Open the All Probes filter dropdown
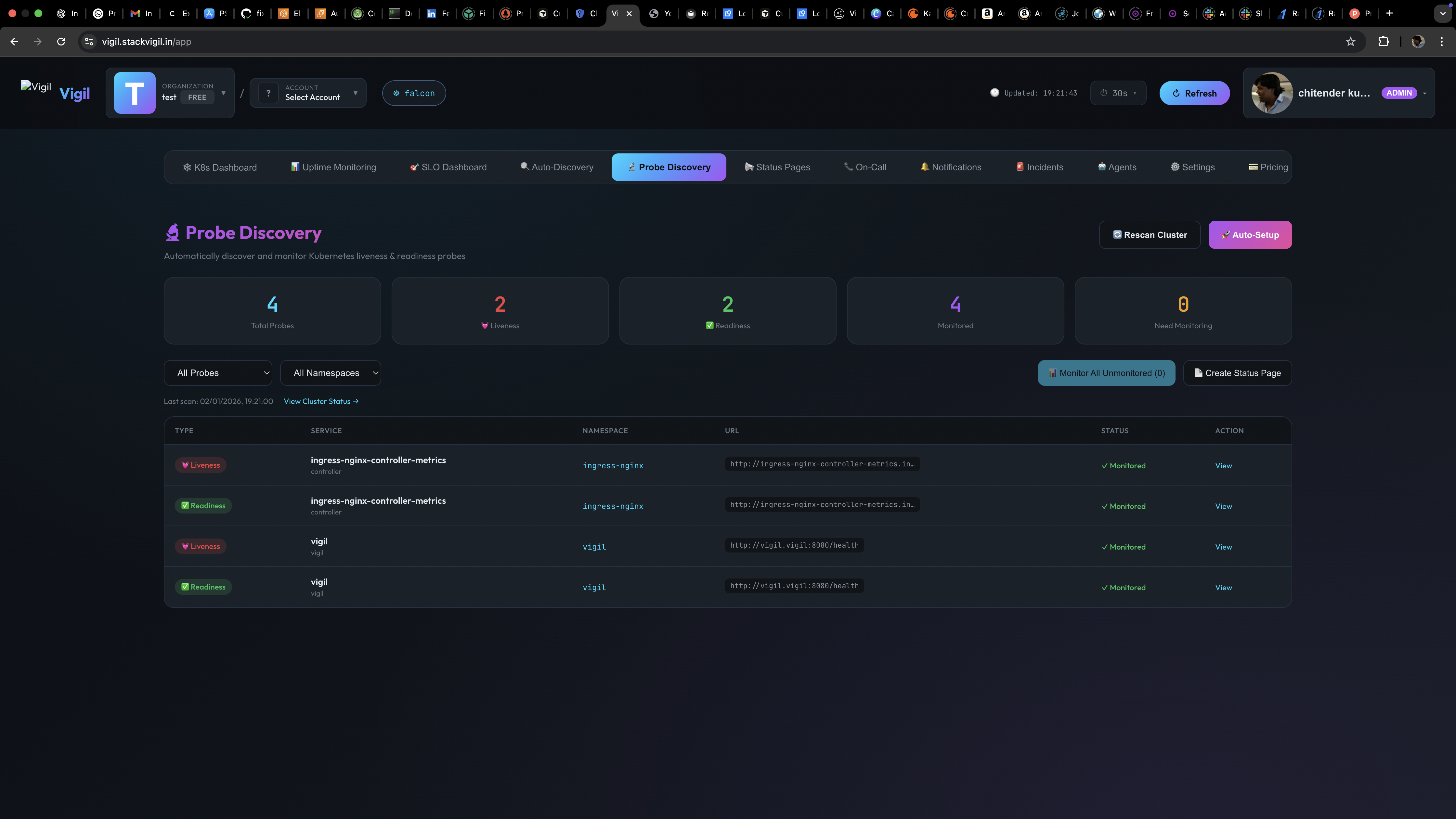1456x819 pixels. (x=218, y=373)
